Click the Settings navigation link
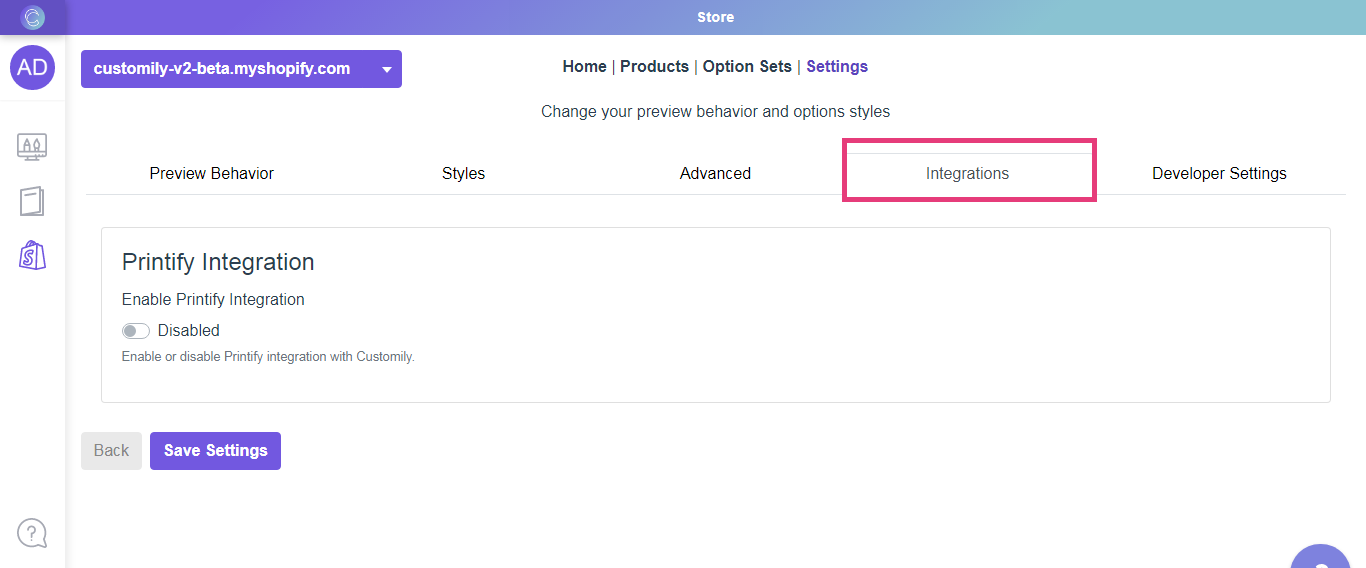 tap(837, 67)
